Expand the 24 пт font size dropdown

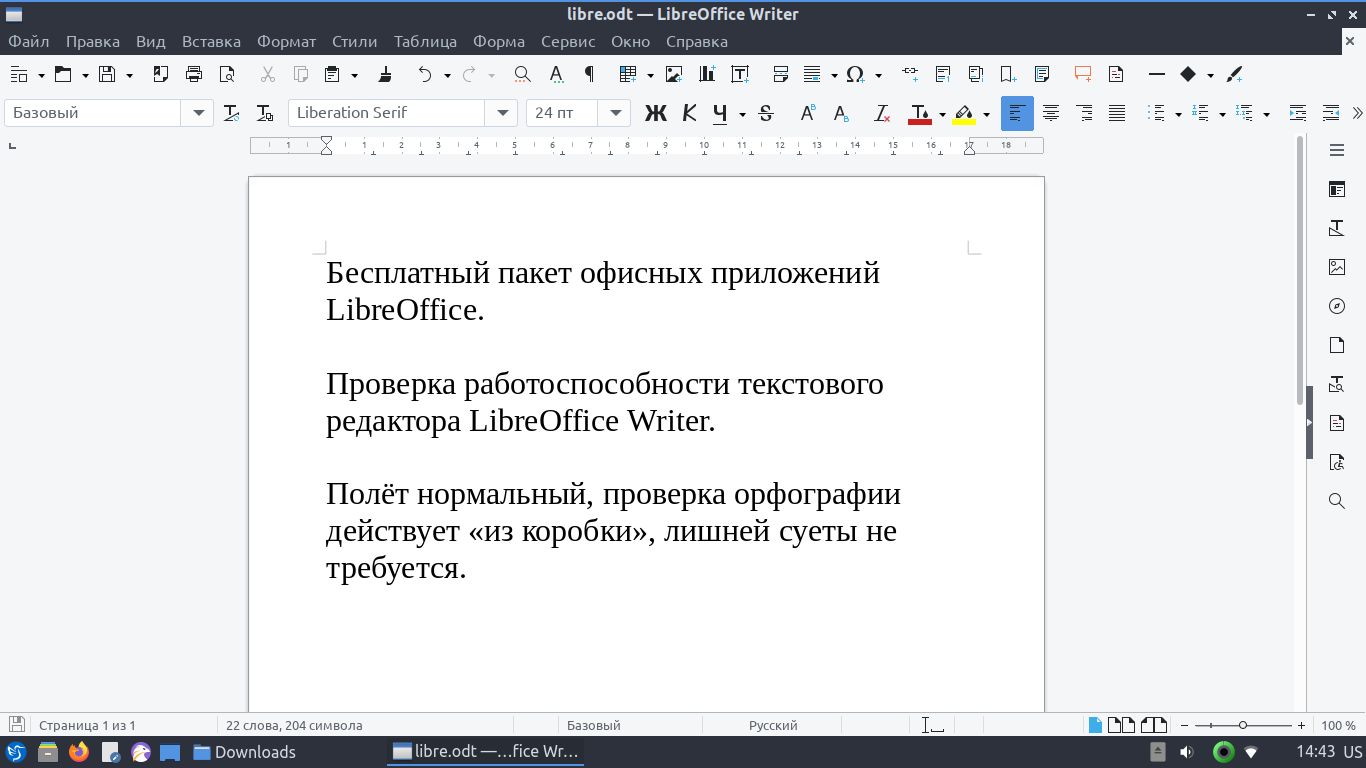pos(615,113)
